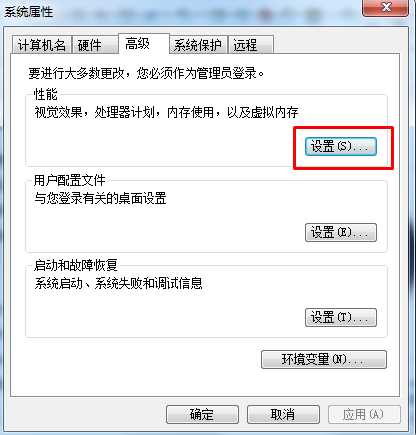Click the 与您登录有关的桌面设置 description
The width and height of the screenshot is (416, 435).
pos(100,198)
